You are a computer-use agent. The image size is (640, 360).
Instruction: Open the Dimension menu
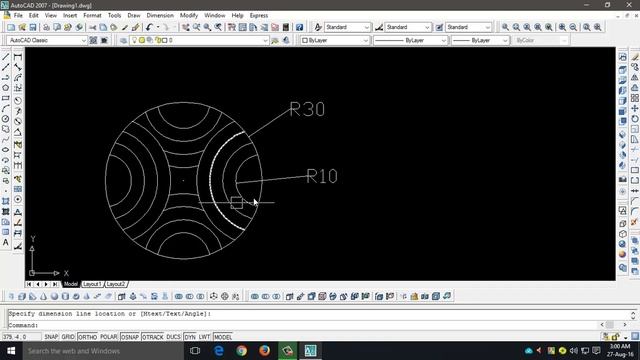(160, 16)
